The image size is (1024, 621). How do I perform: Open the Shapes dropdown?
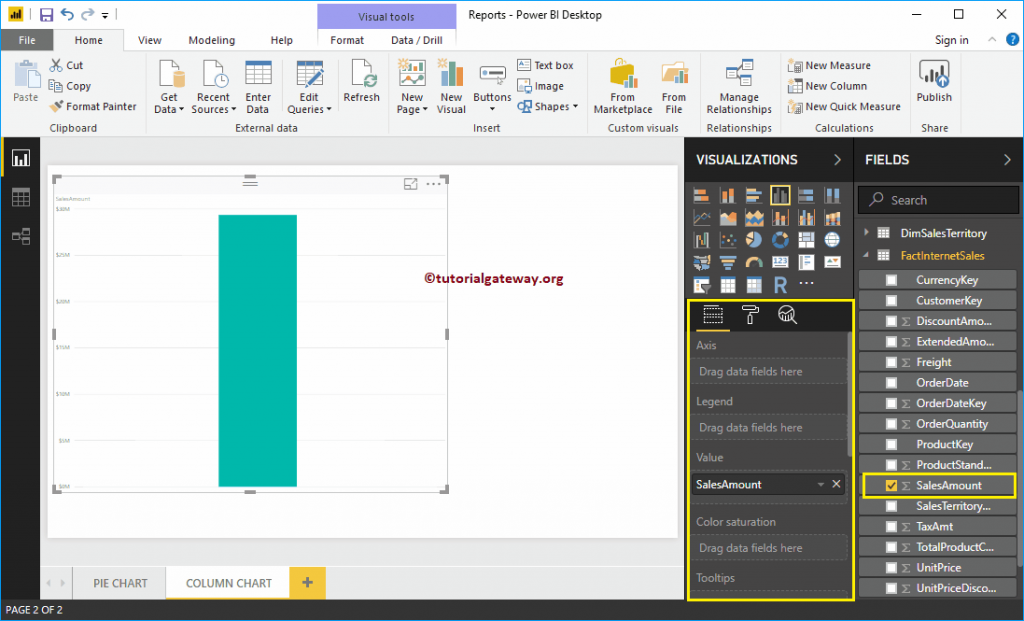[548, 106]
